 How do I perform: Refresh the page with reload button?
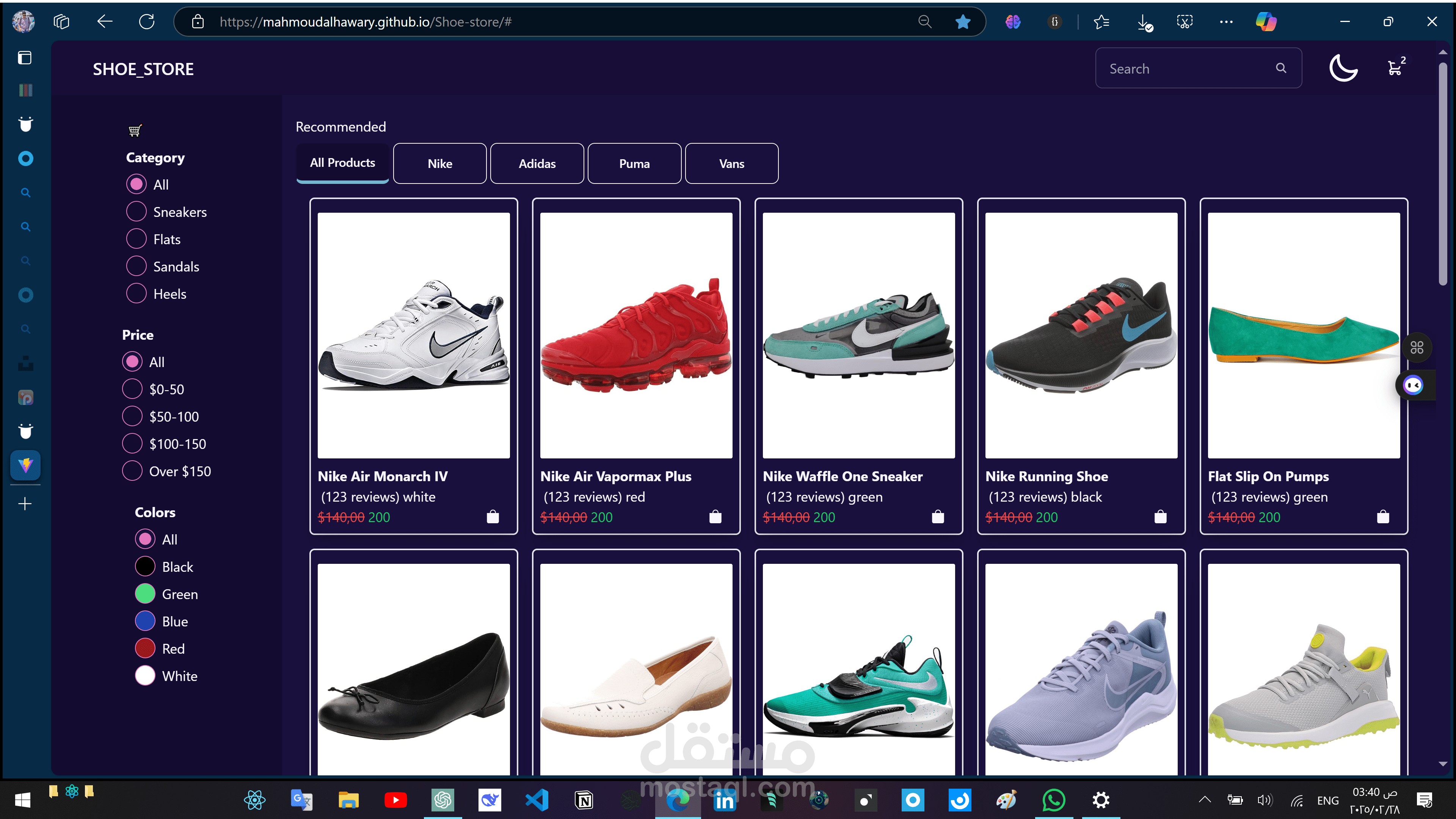[x=146, y=22]
